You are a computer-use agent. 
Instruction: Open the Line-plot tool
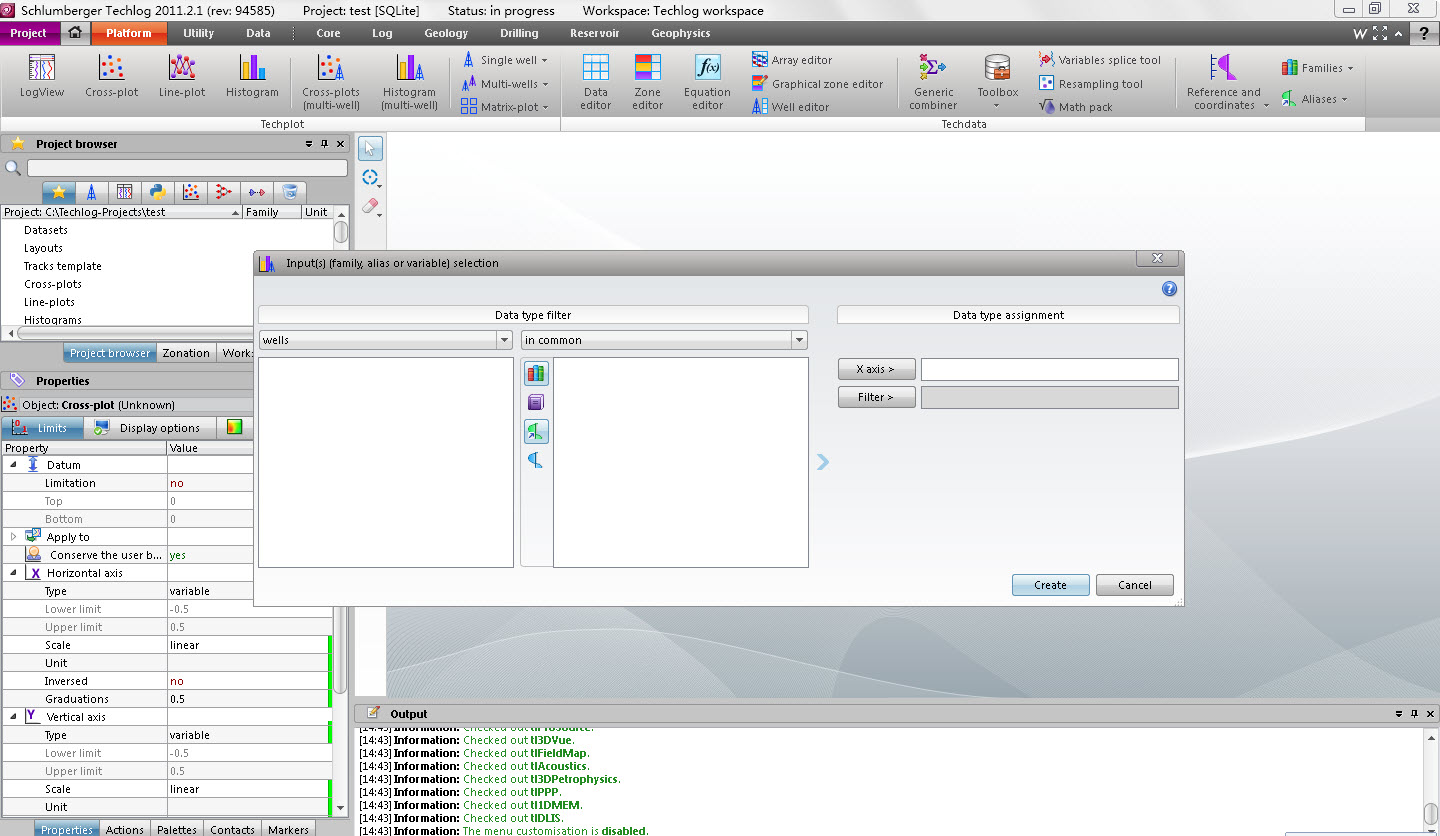[182, 76]
